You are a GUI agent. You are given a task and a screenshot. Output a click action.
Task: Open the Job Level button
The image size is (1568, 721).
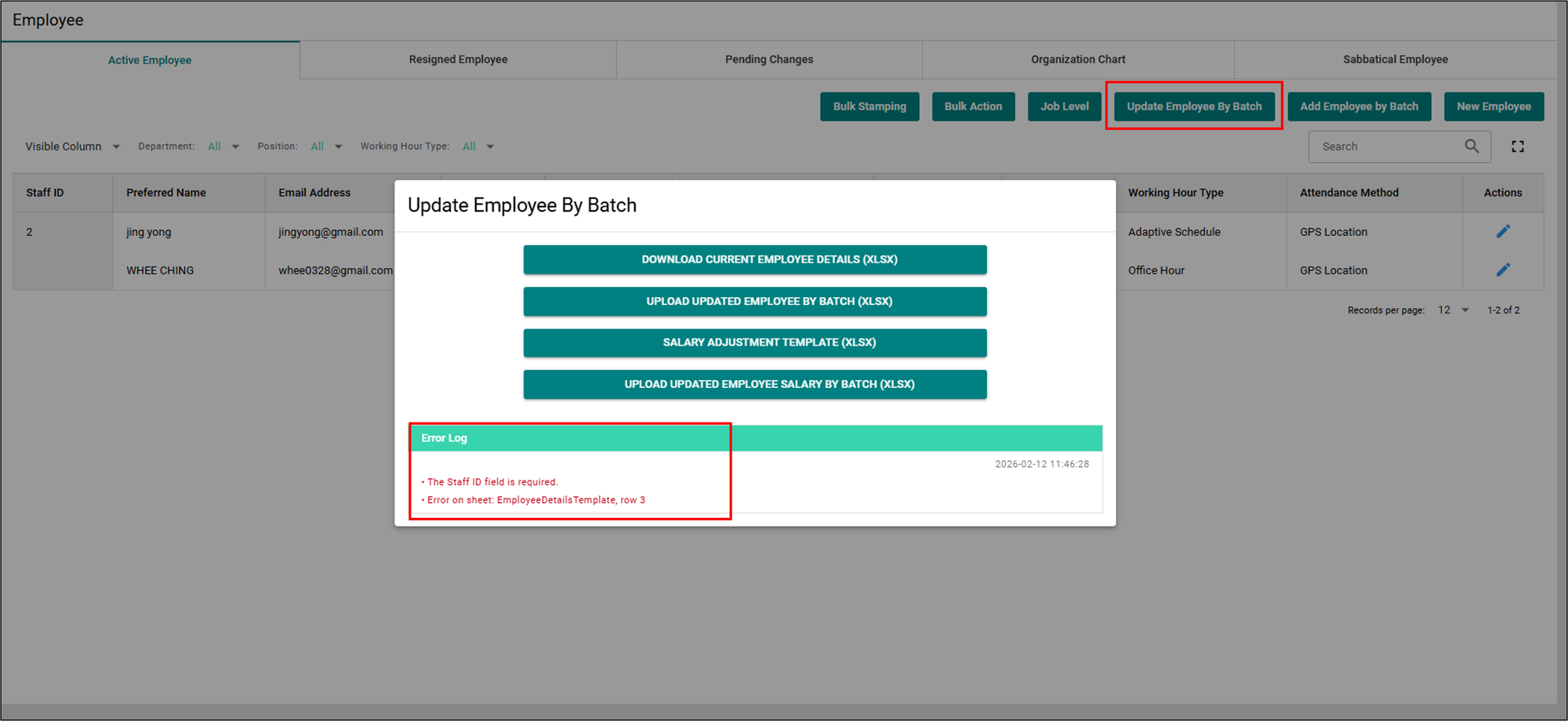pyautogui.click(x=1064, y=107)
